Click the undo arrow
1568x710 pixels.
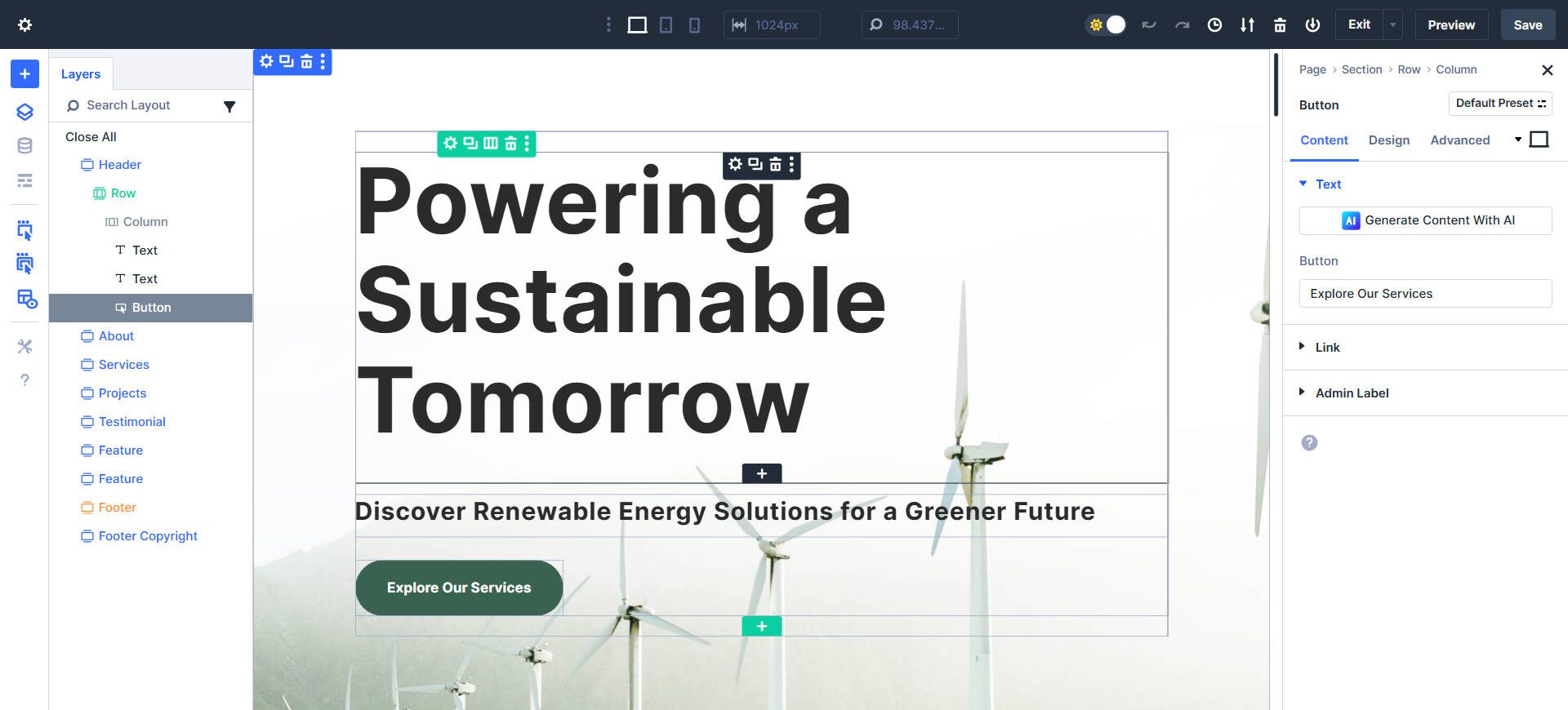[1149, 24]
